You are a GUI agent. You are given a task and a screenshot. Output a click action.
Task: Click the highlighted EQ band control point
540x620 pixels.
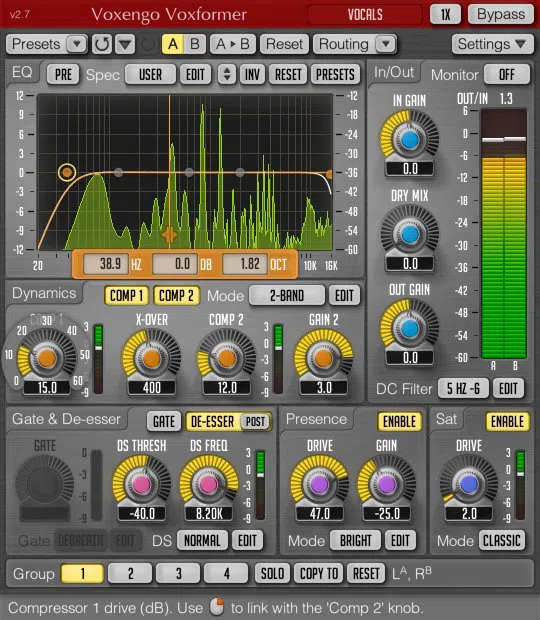tap(67, 172)
